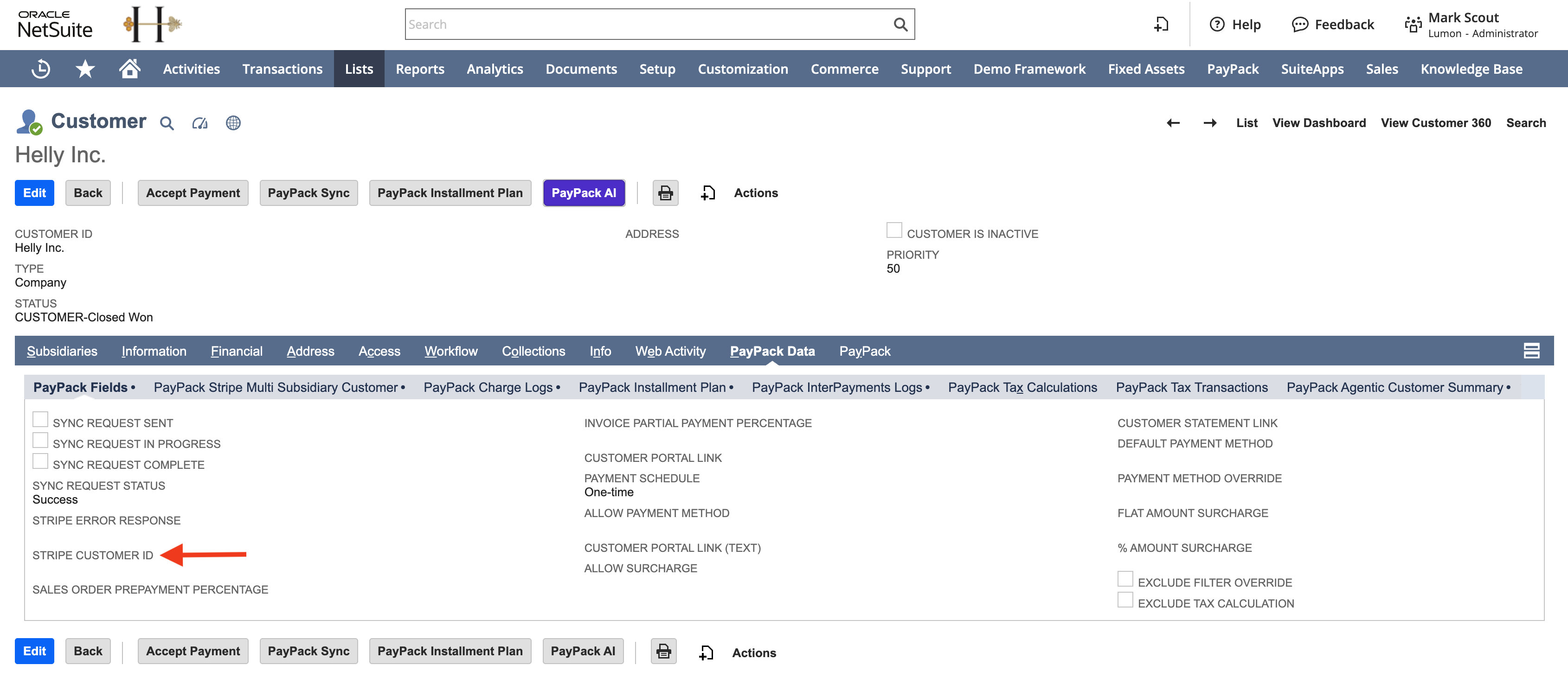Open the Recent Records clock icon

coord(41,69)
